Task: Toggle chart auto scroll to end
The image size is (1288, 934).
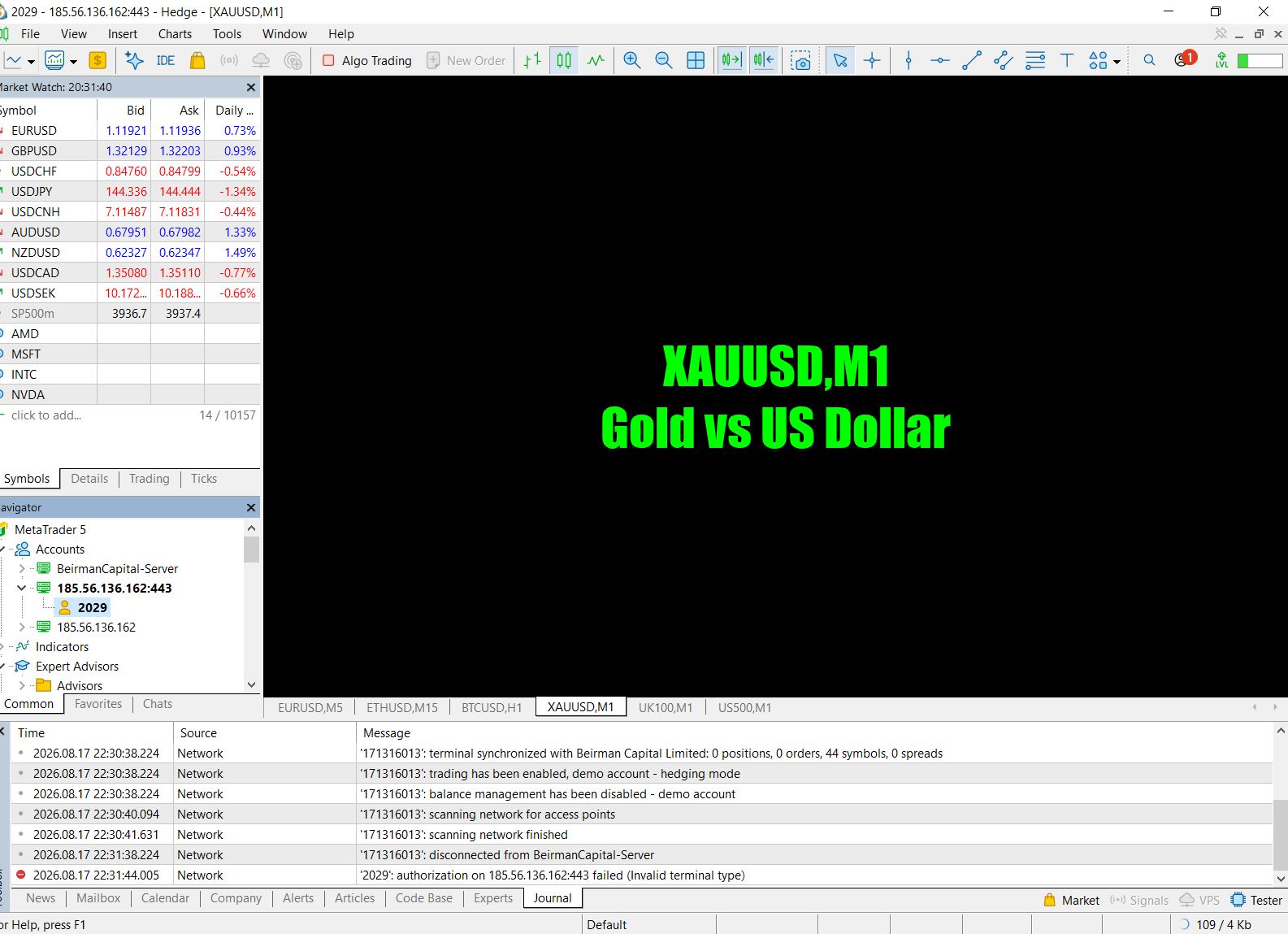Action: tap(731, 60)
